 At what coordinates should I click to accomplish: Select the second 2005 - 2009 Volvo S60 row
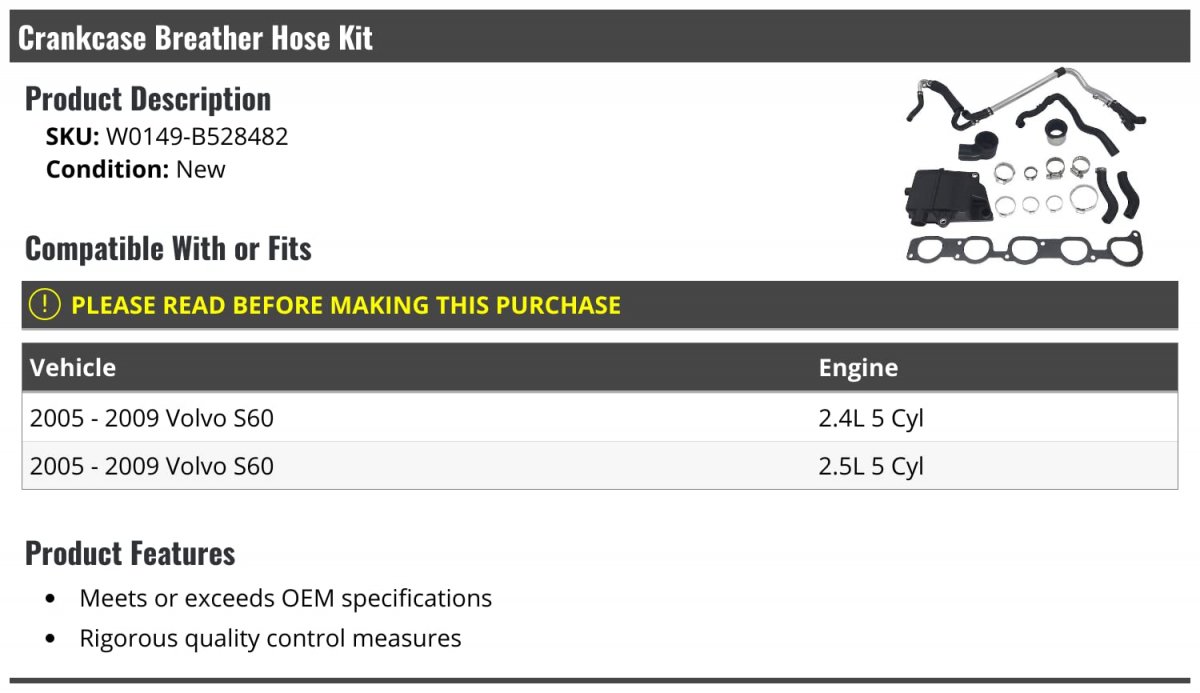[x=152, y=466]
